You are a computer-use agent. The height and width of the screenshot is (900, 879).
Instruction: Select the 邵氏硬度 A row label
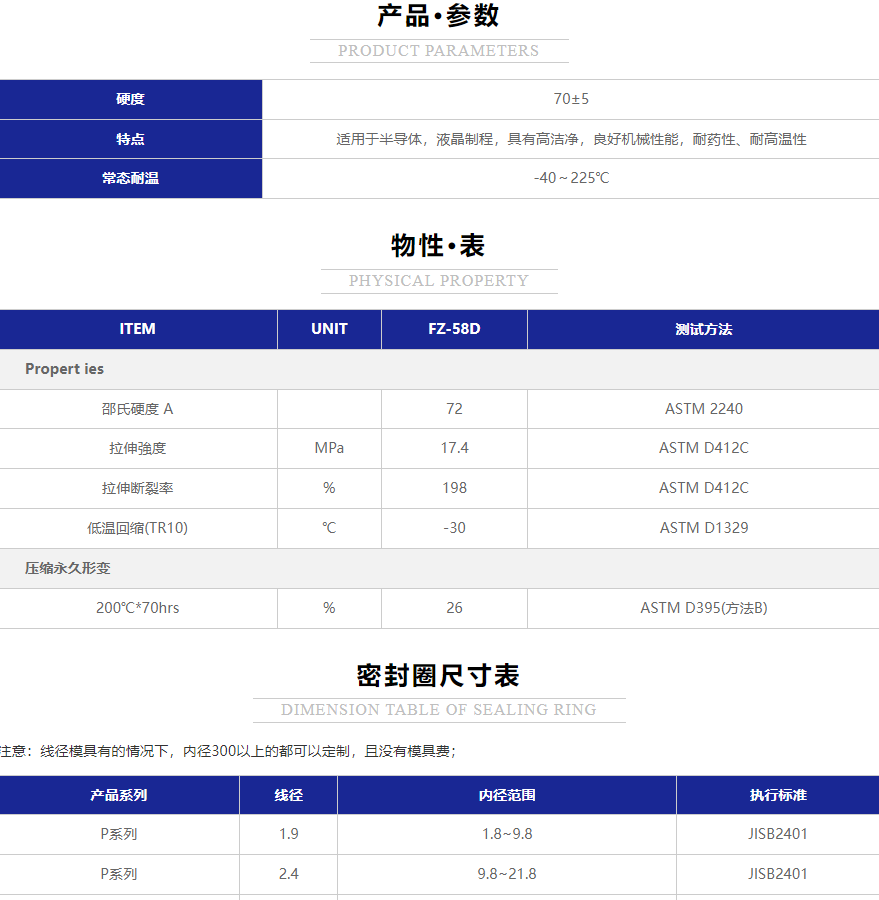[138, 409]
